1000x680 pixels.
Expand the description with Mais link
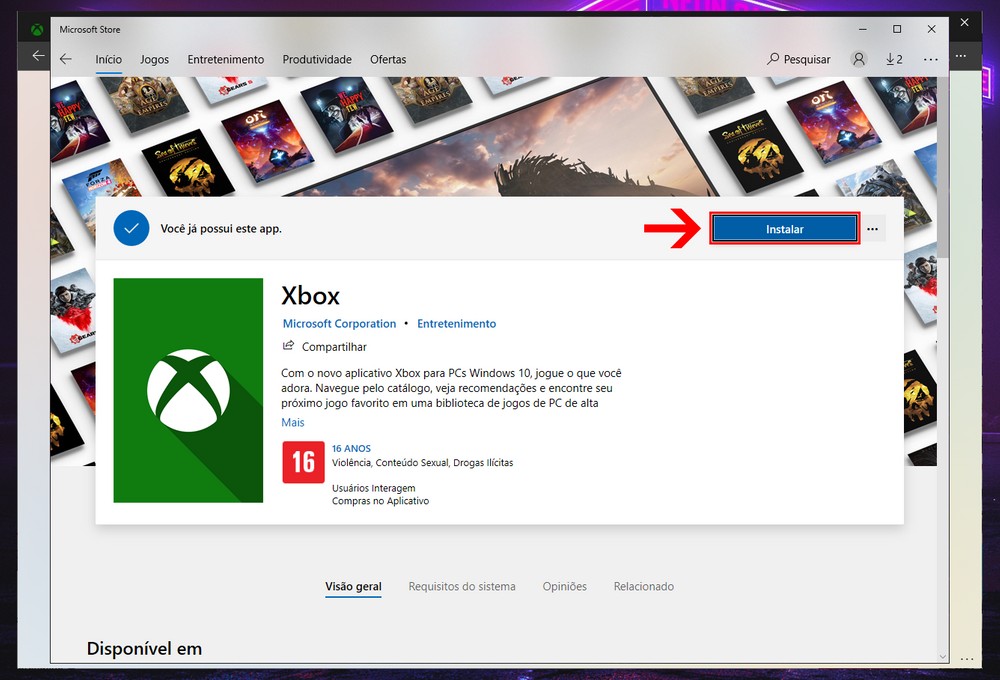(293, 422)
